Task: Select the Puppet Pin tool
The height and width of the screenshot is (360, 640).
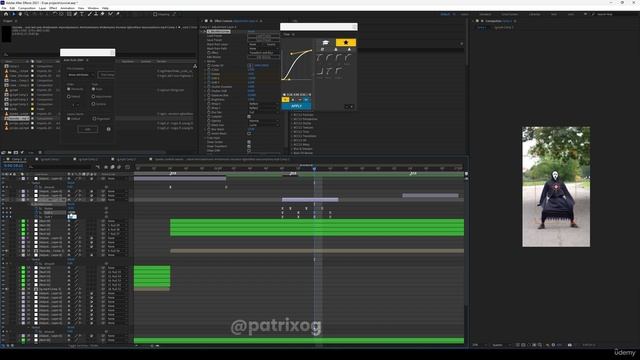Action: point(118,14)
